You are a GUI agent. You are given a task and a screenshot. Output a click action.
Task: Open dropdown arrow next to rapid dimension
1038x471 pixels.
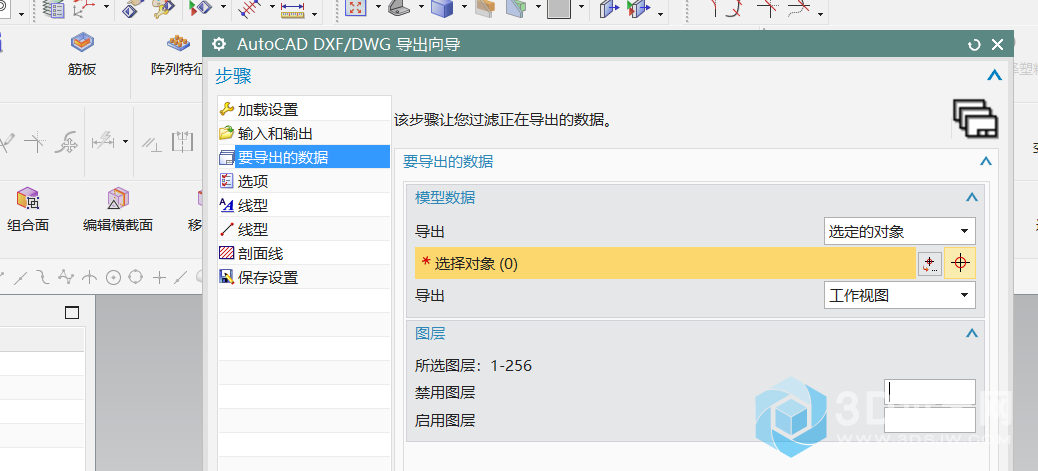pos(125,141)
